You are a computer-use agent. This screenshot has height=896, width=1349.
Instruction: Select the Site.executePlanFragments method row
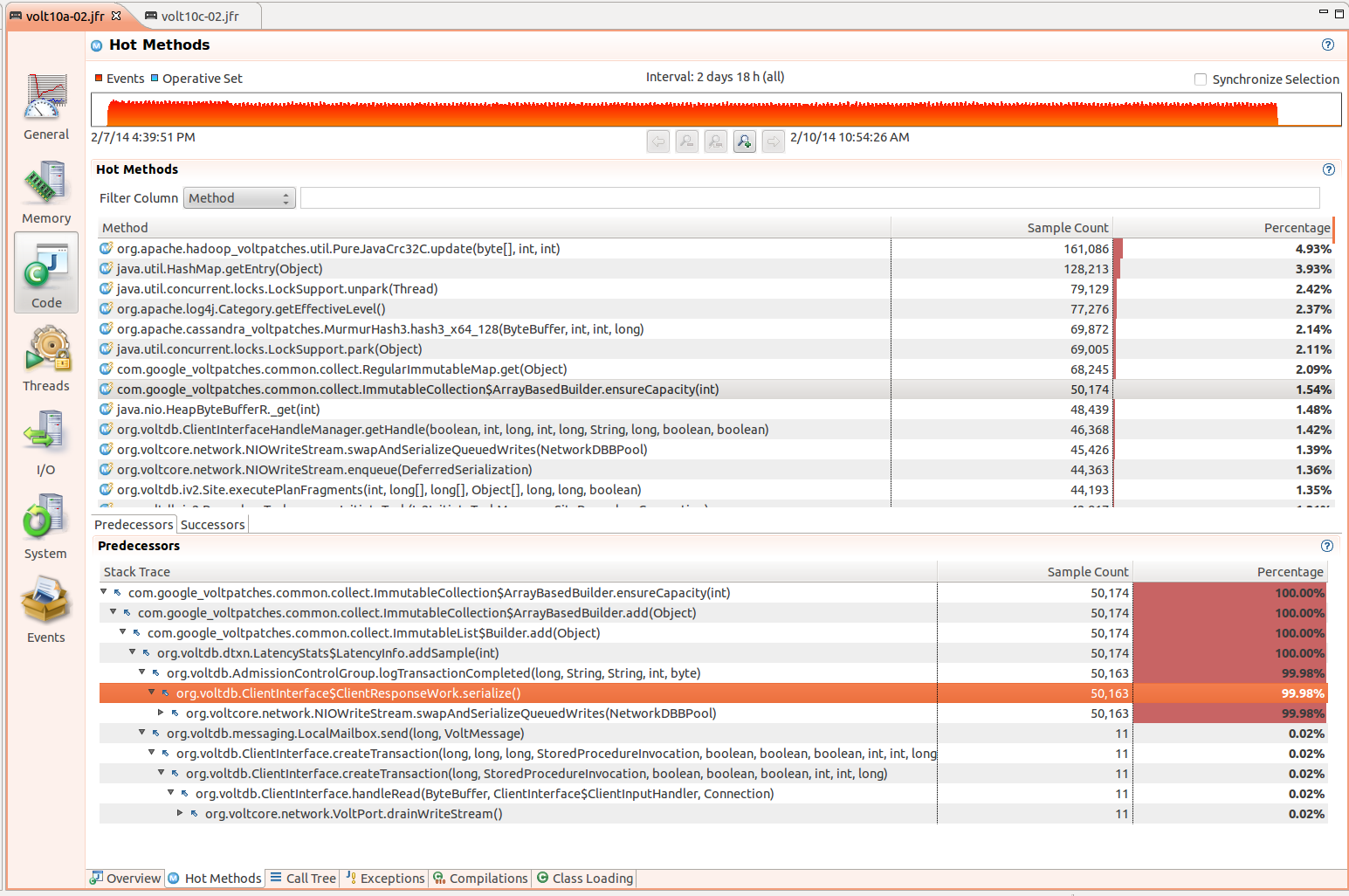[716, 490]
